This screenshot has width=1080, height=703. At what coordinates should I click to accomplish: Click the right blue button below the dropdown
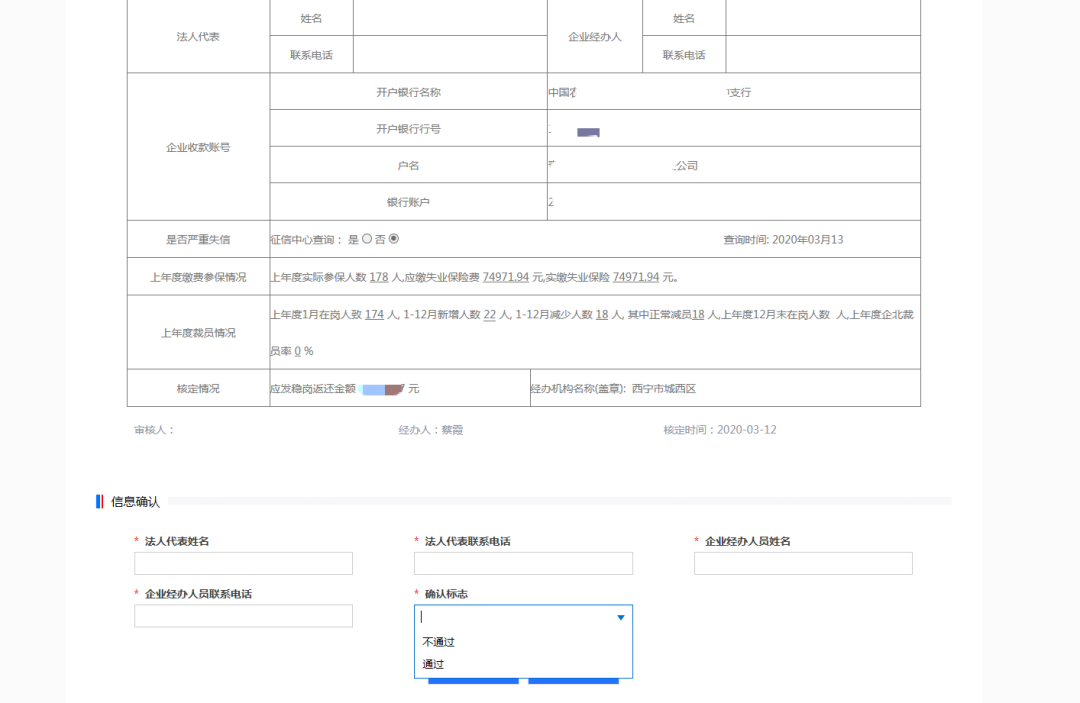[574, 682]
